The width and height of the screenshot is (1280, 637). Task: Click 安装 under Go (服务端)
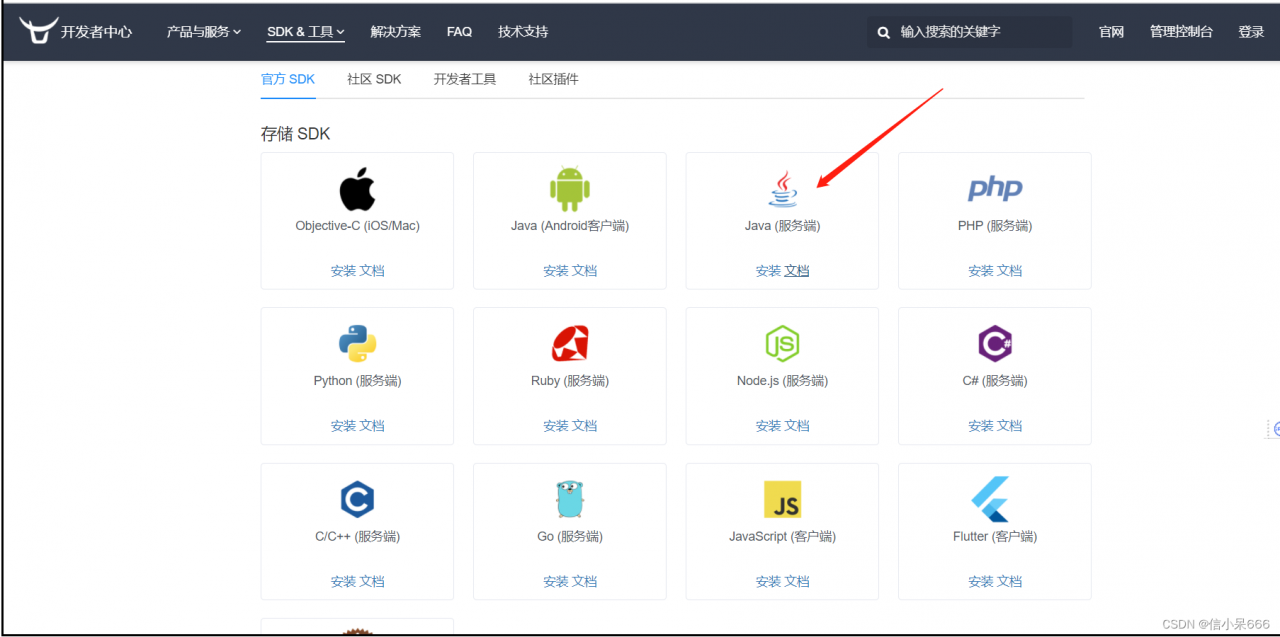pos(556,582)
